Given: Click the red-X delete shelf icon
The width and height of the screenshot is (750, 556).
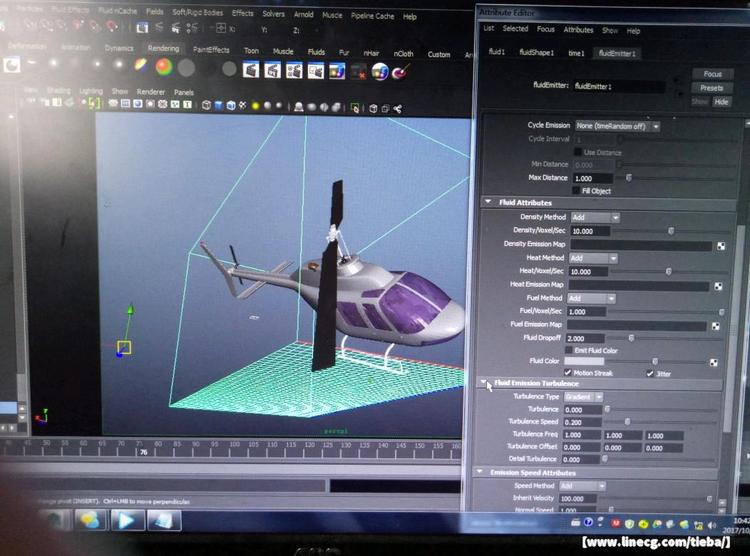Looking at the screenshot, I should pos(358,72).
